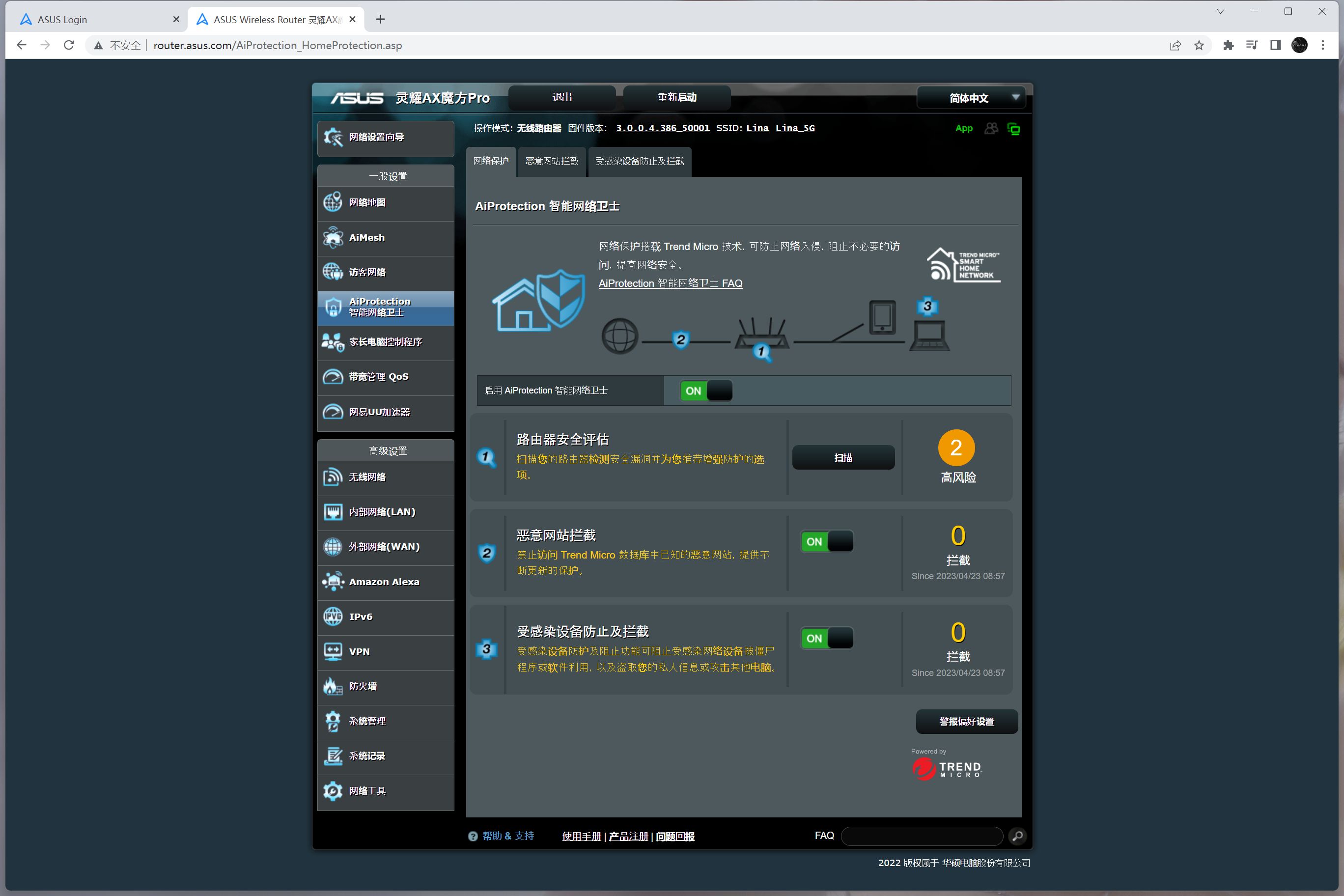Click the App link in the header

(963, 129)
